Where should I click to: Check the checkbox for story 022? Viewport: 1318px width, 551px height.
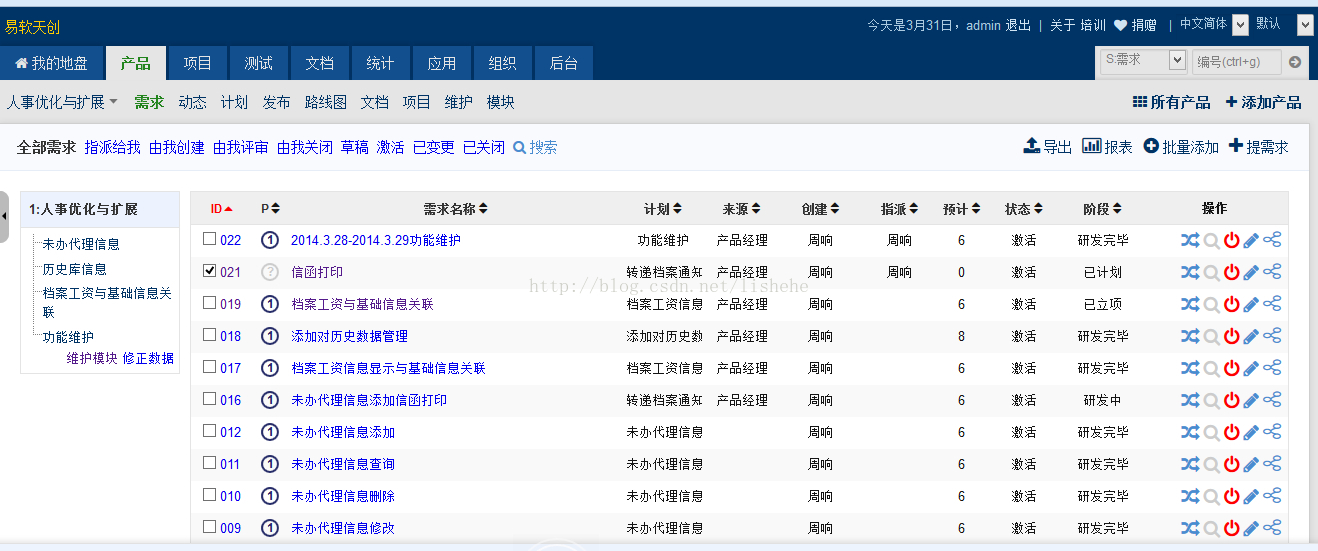[x=209, y=239]
